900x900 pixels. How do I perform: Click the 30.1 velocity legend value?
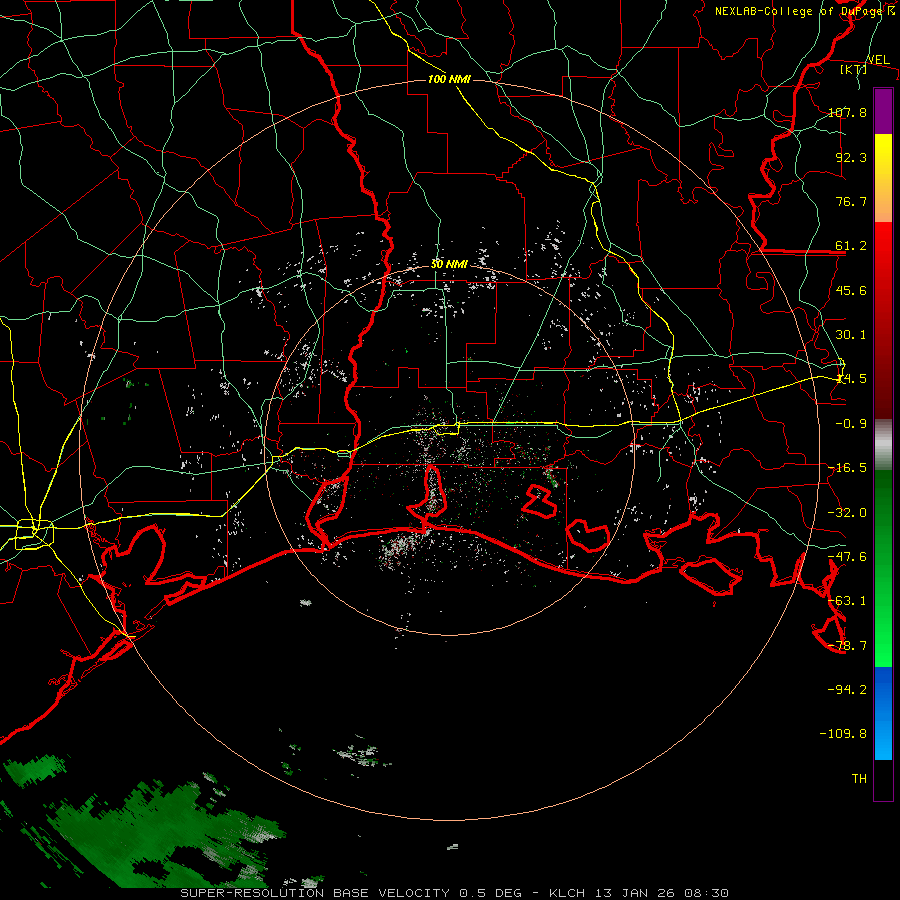pos(851,335)
